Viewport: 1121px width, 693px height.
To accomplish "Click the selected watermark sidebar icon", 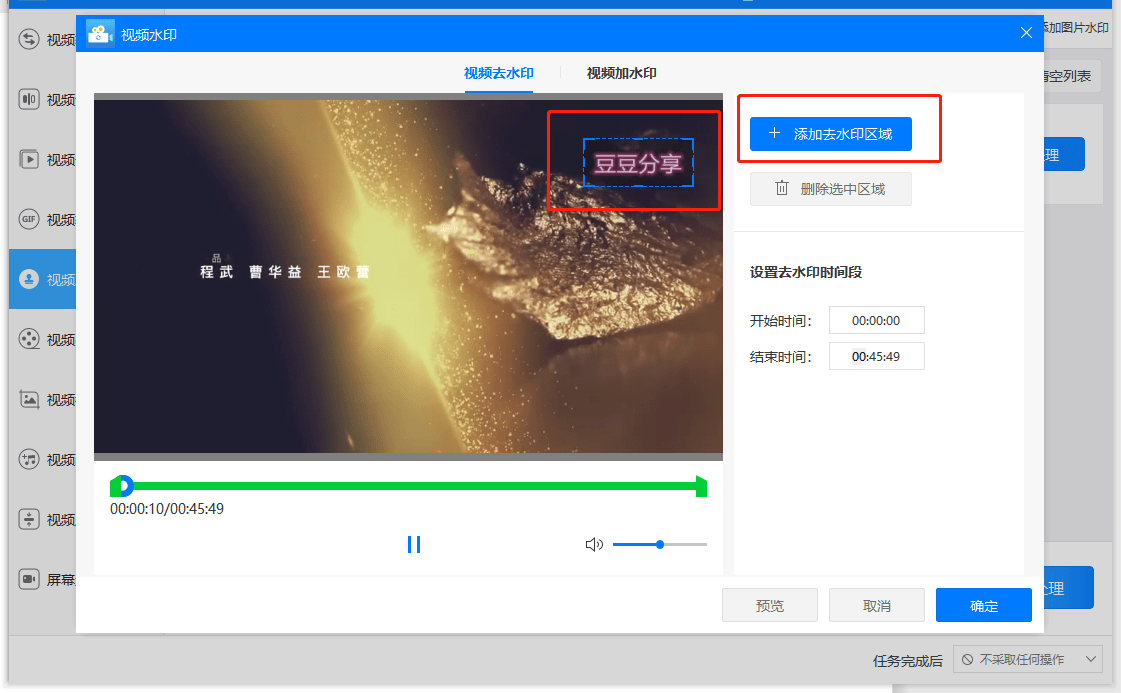I will click(x=29, y=279).
